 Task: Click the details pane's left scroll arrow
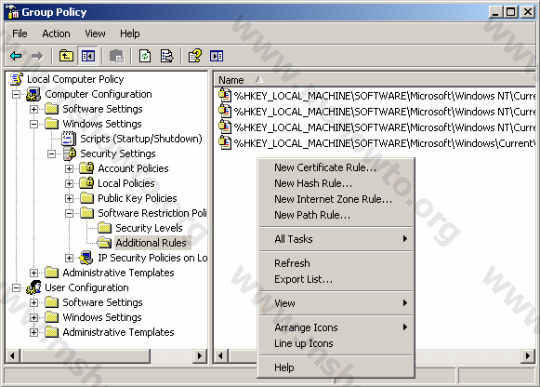[221, 356]
